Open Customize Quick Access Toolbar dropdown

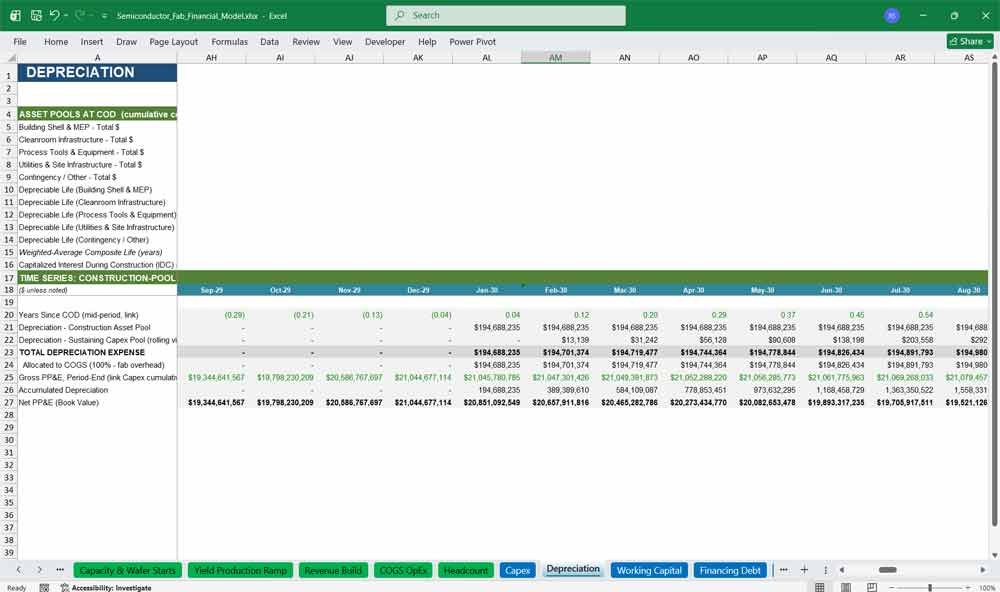point(104,16)
